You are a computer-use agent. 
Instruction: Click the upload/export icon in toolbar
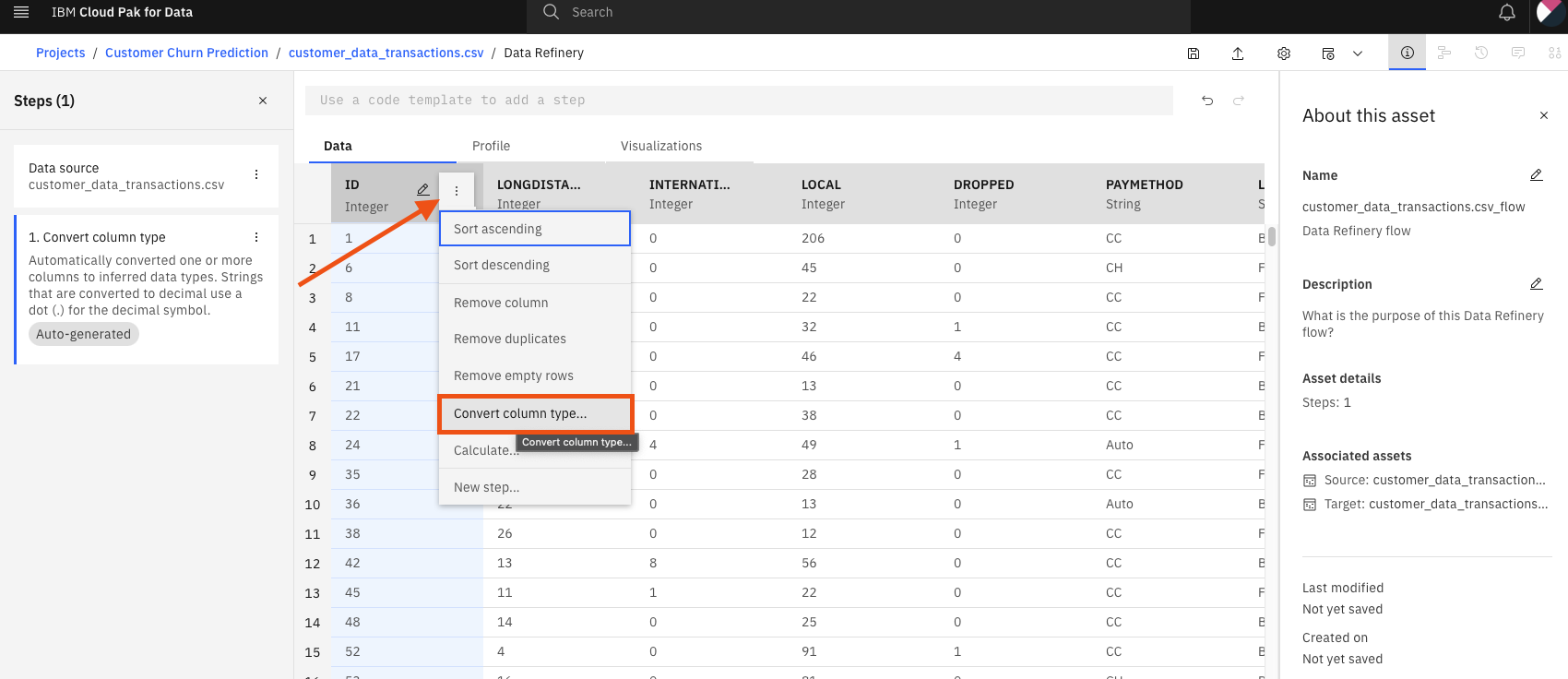(x=1238, y=54)
